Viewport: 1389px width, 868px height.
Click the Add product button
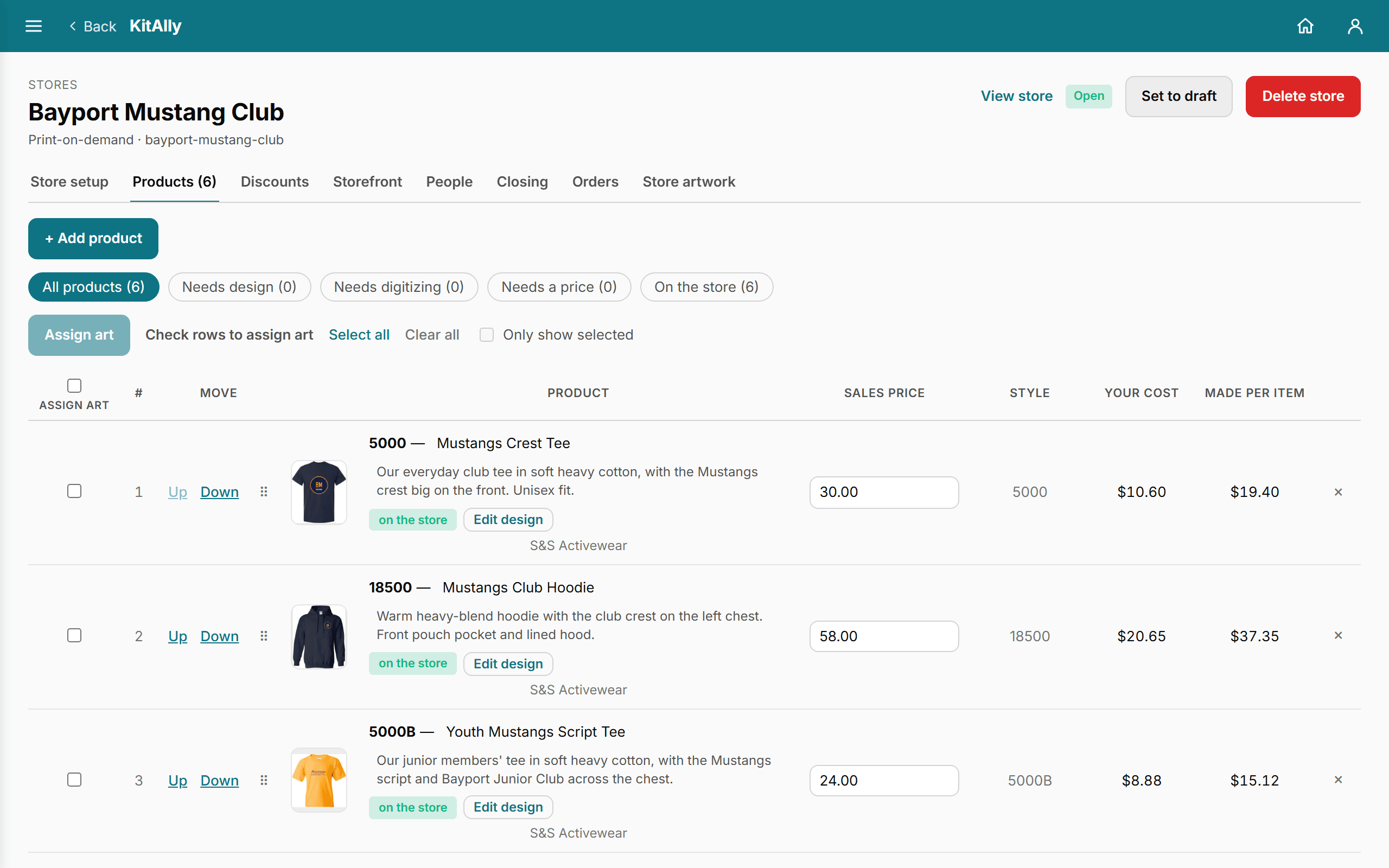[93, 238]
